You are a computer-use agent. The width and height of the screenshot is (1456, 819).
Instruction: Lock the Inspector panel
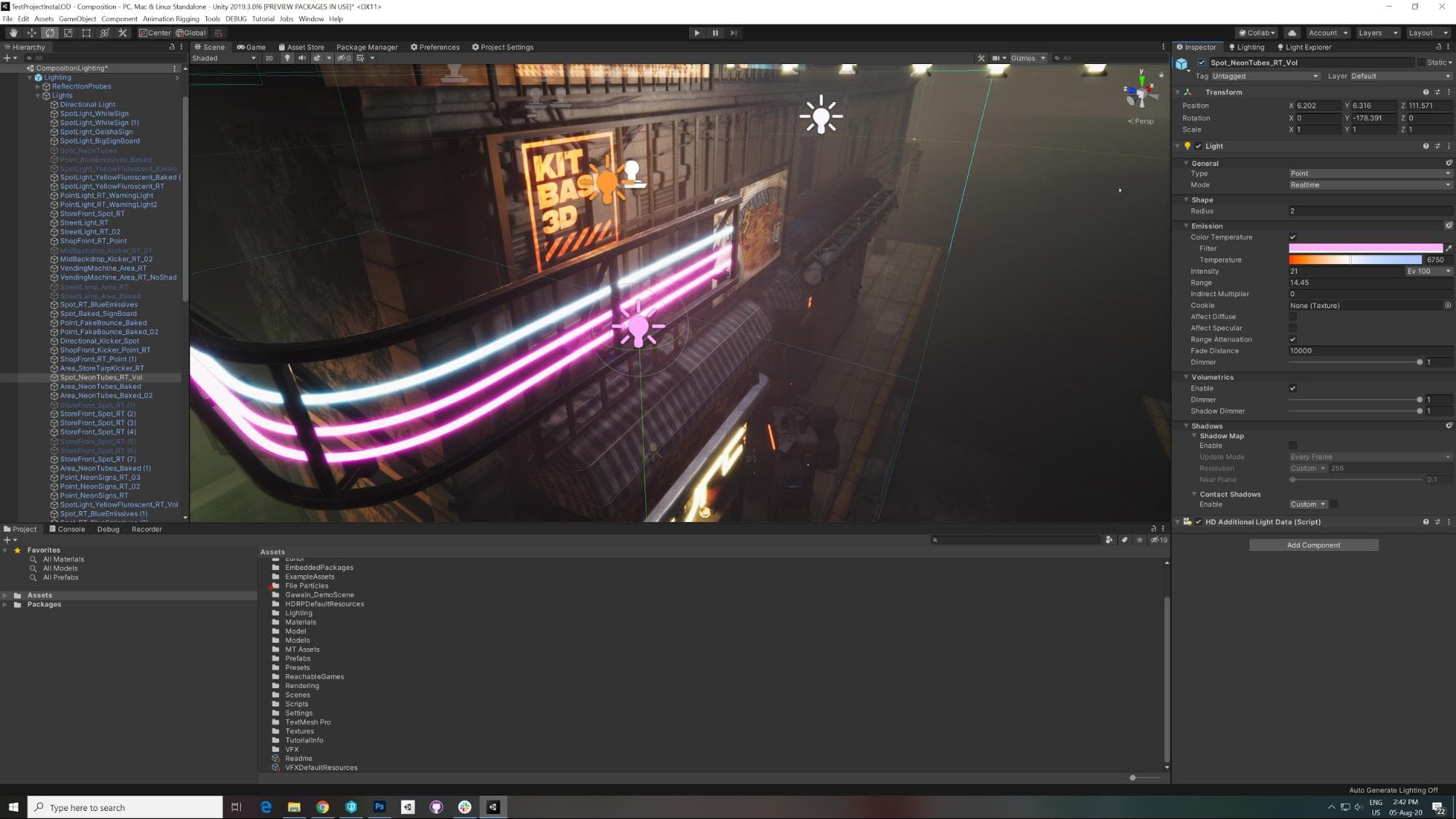(1439, 47)
